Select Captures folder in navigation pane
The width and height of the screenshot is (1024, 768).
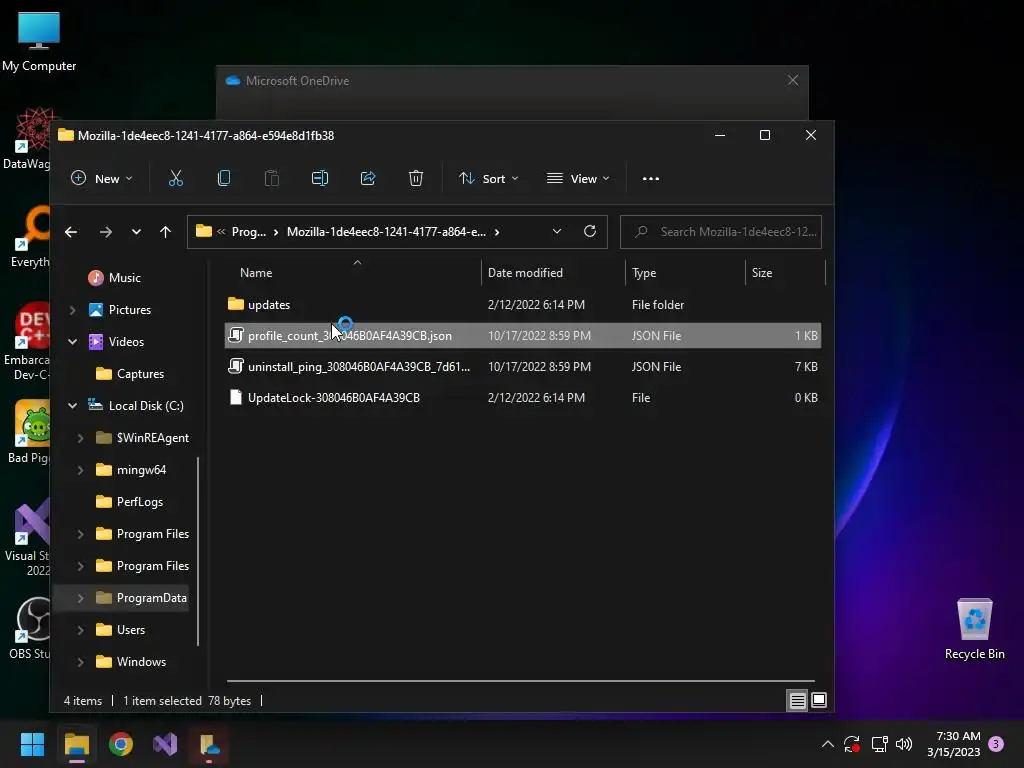pos(129,374)
